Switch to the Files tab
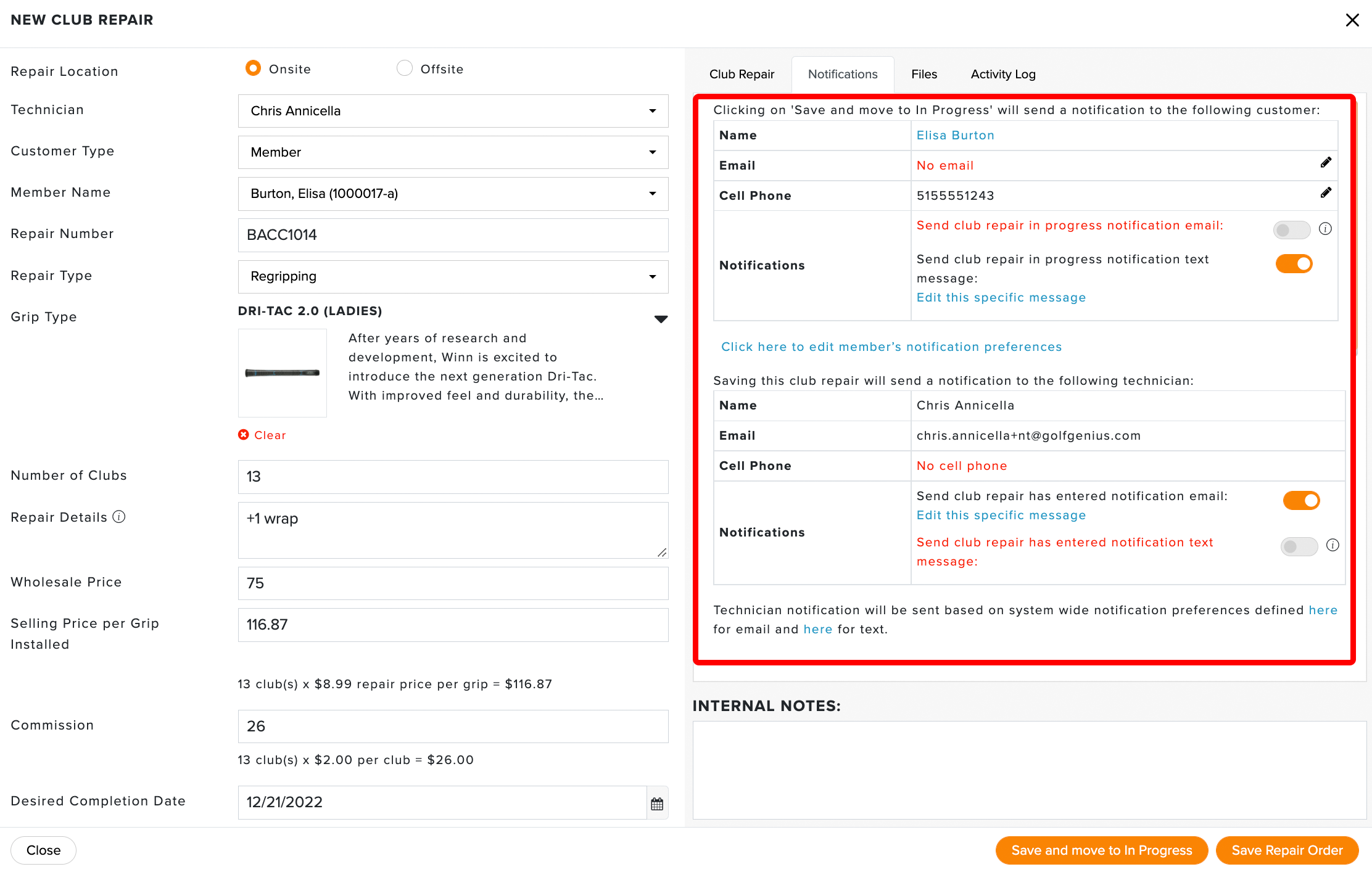 click(924, 74)
